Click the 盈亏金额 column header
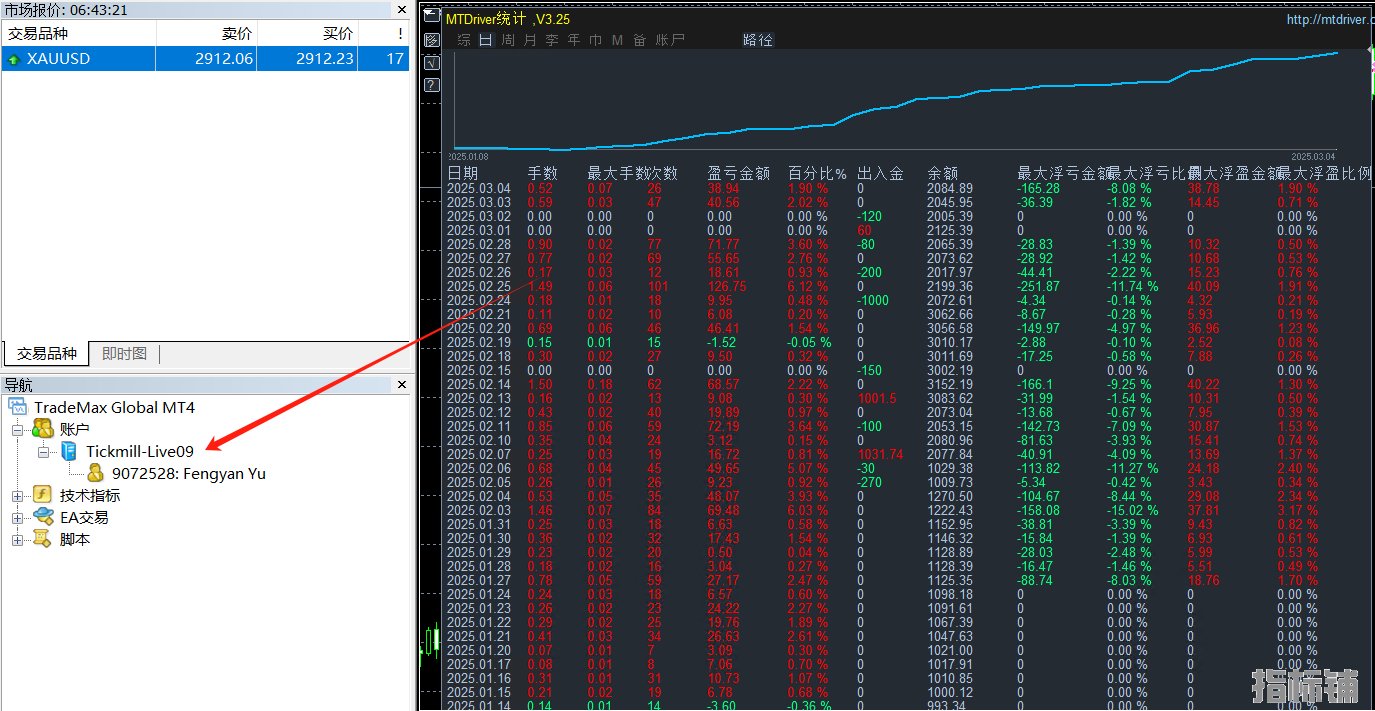 click(x=739, y=173)
